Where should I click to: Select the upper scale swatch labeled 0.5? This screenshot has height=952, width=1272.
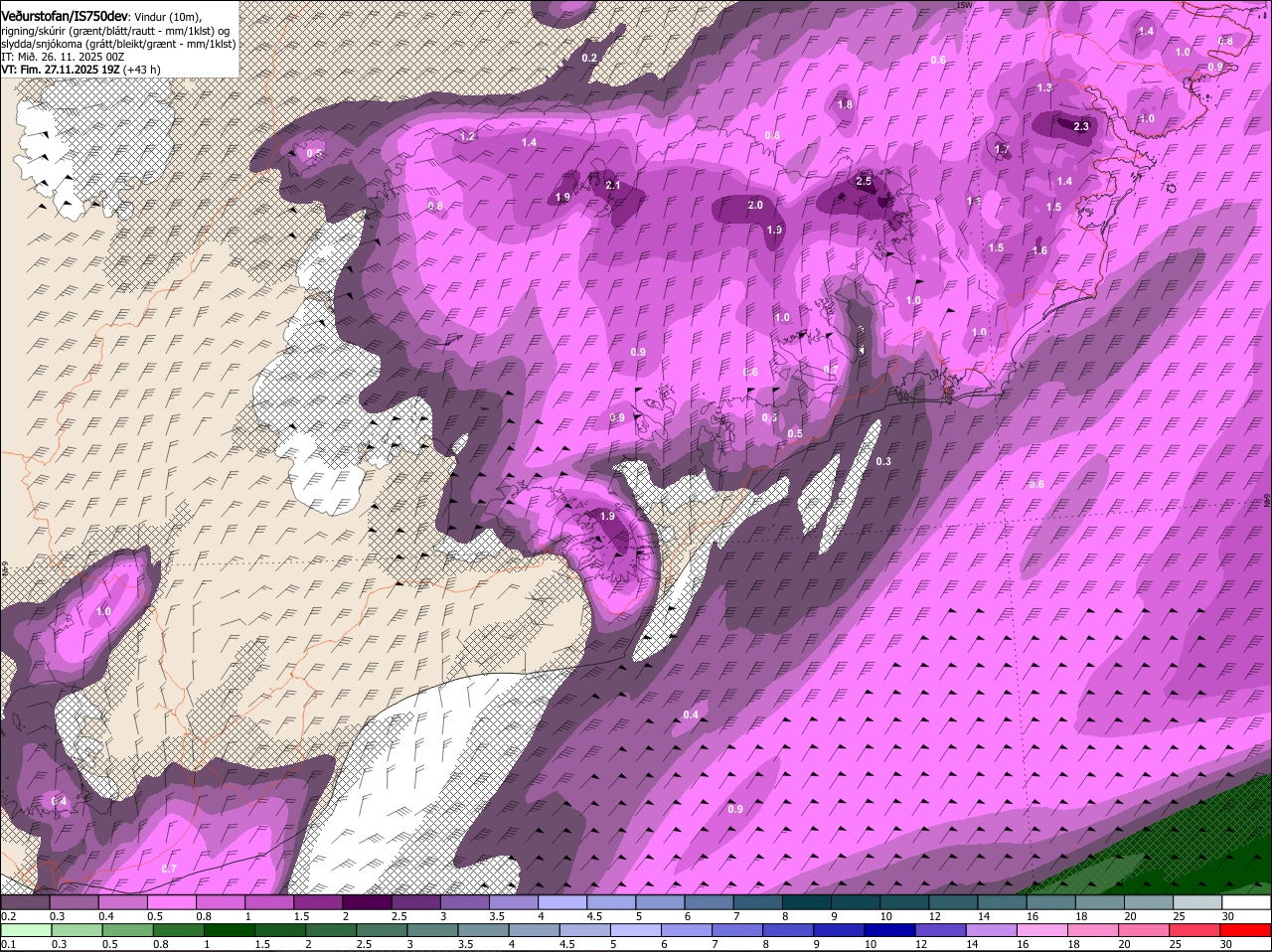[x=171, y=902]
